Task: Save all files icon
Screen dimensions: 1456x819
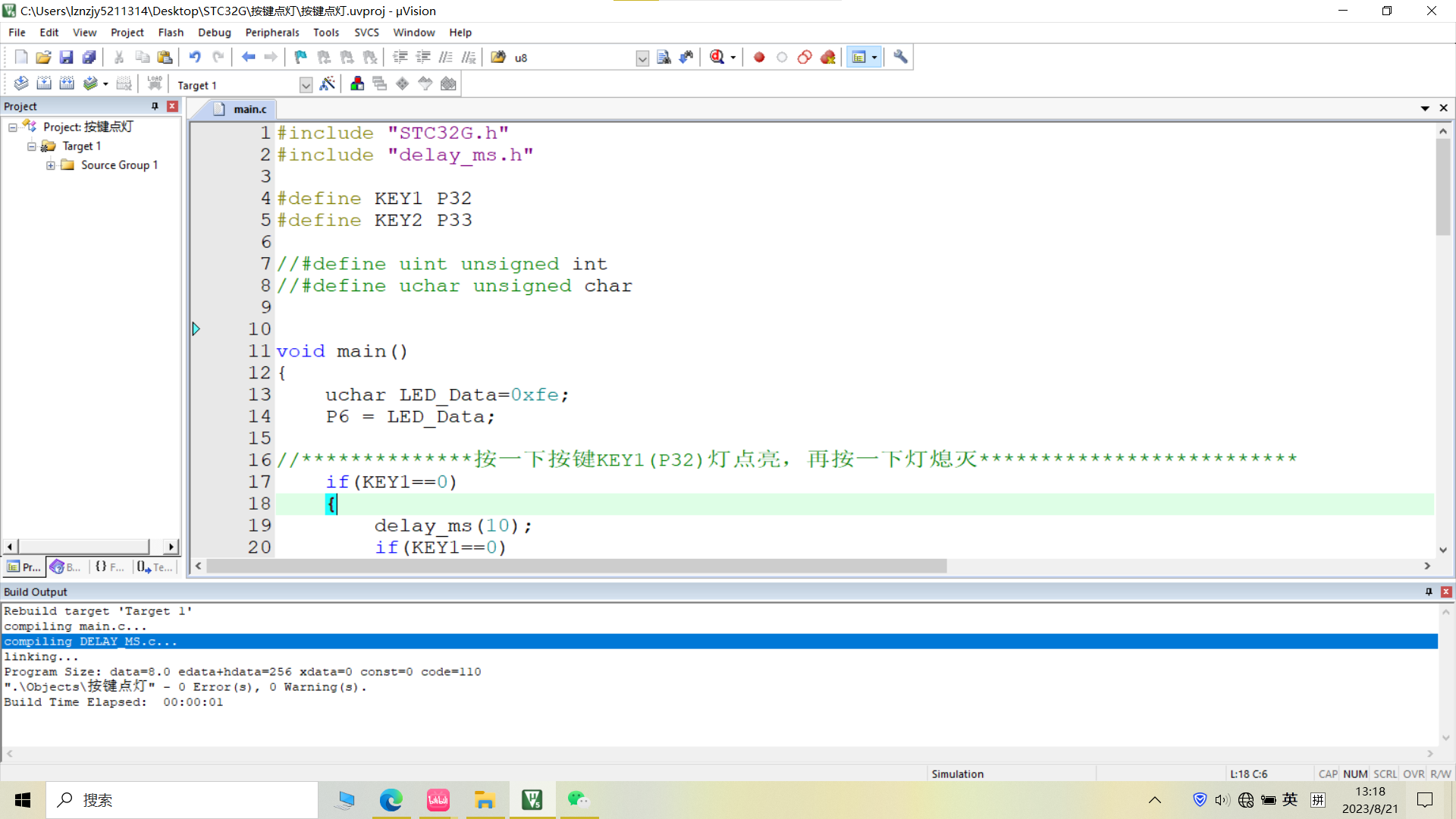Action: click(89, 57)
